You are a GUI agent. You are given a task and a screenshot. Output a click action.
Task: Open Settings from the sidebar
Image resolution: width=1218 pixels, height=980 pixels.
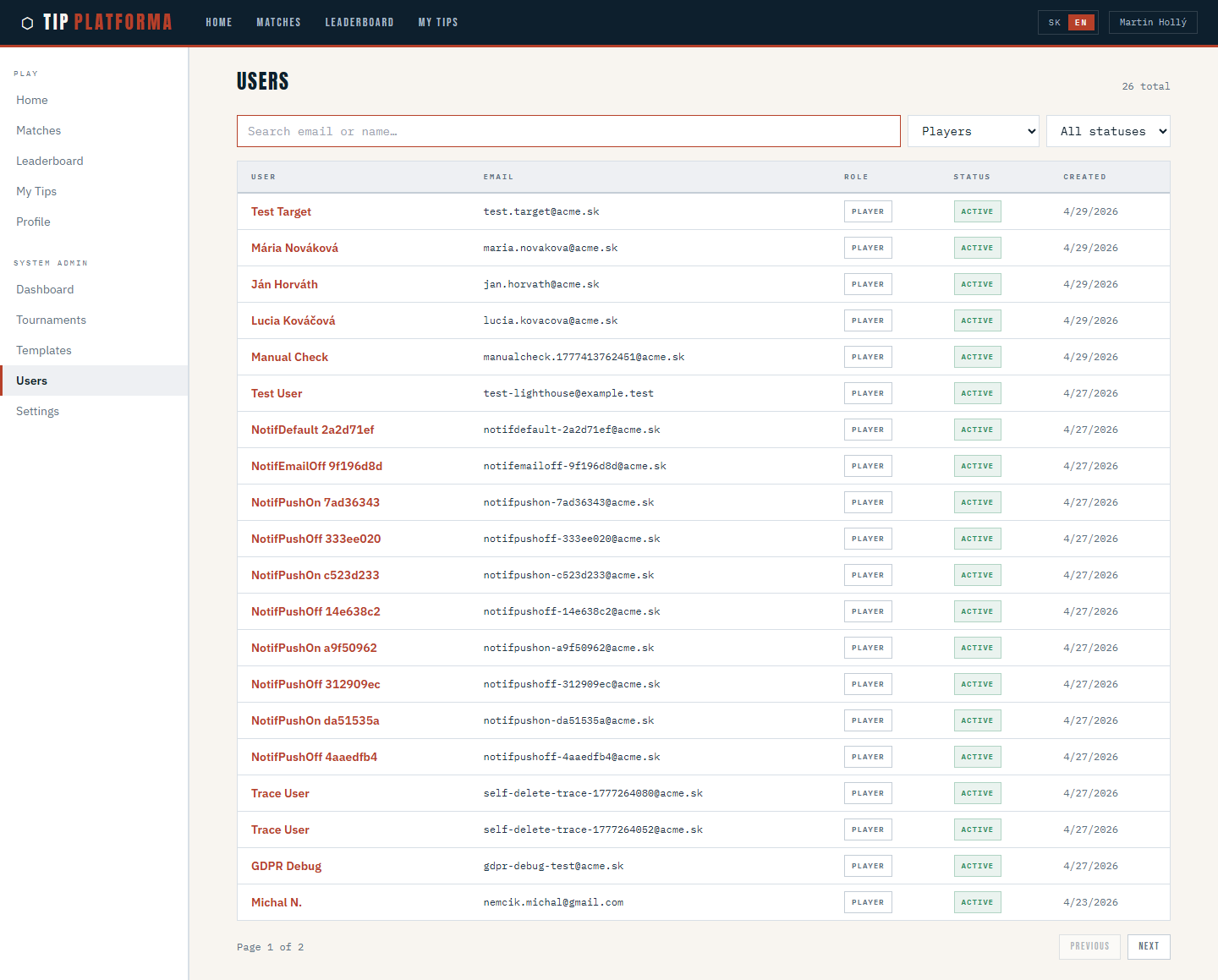[38, 411]
